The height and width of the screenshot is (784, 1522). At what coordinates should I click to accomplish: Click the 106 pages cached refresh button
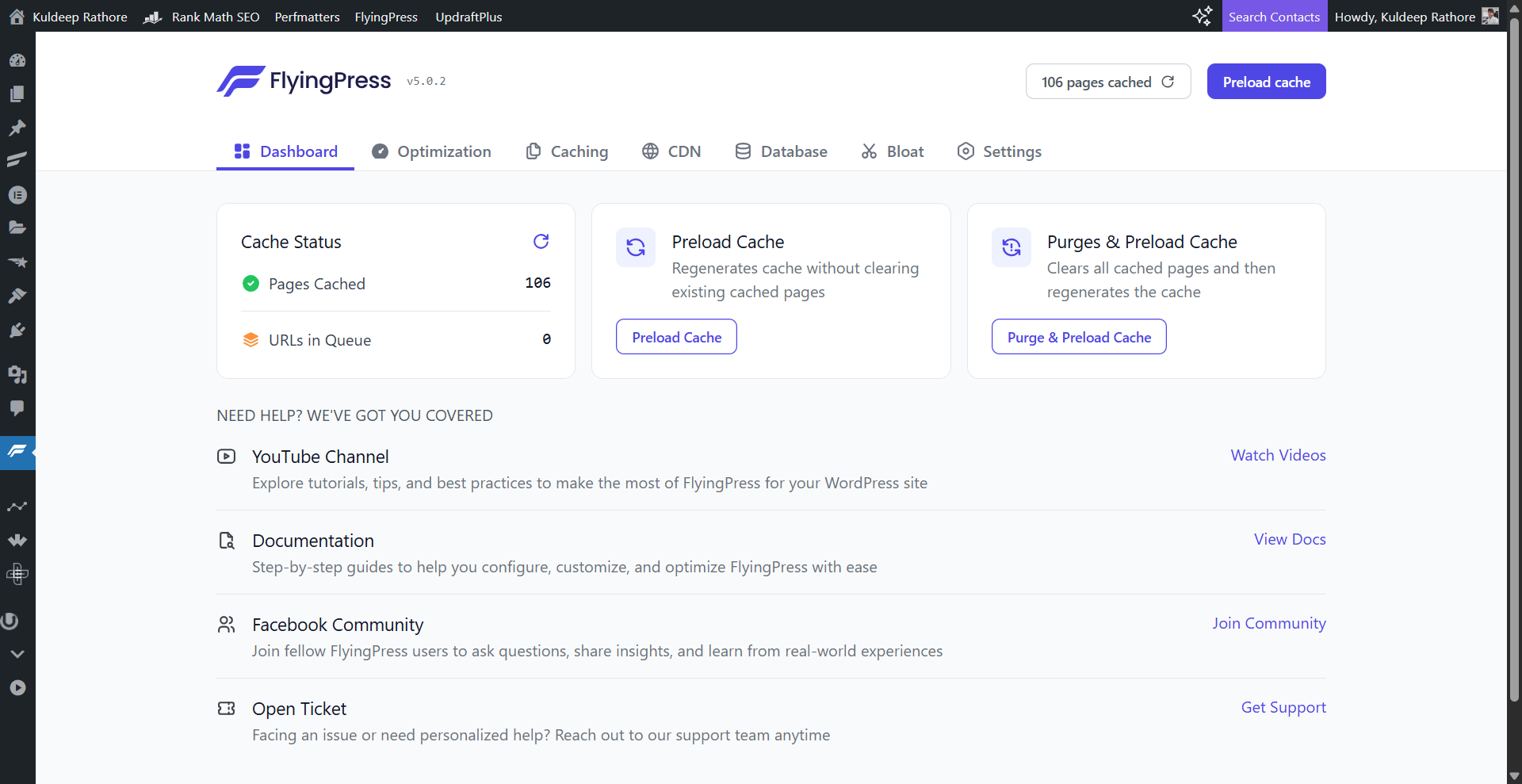(1108, 82)
